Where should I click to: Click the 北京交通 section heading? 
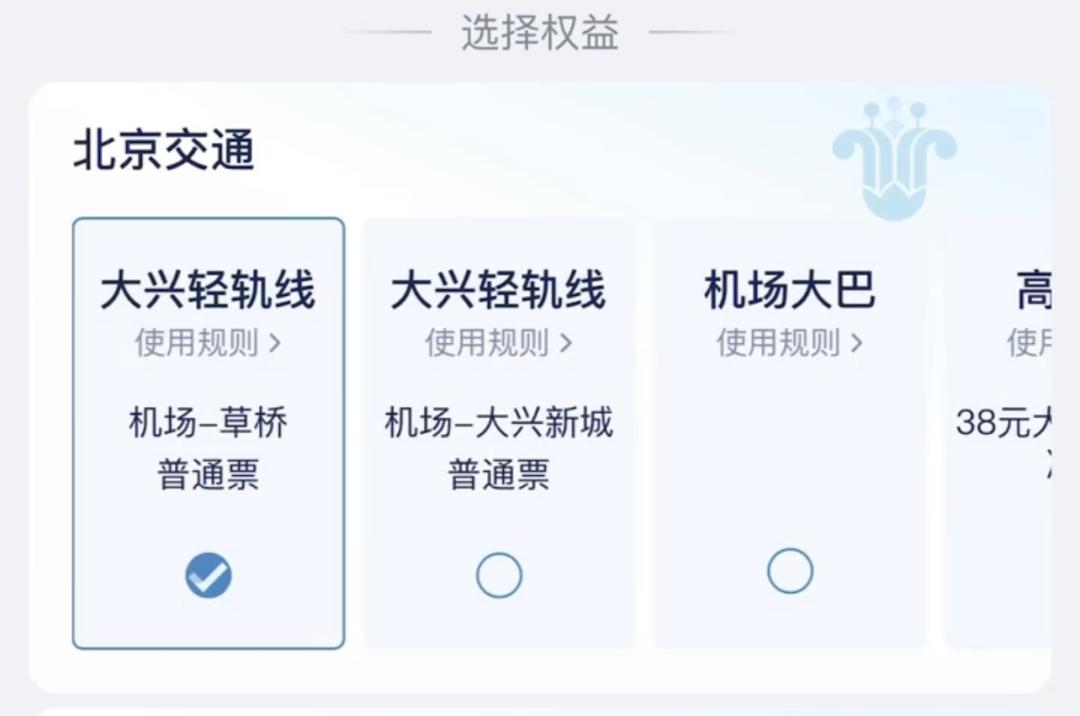(x=164, y=152)
